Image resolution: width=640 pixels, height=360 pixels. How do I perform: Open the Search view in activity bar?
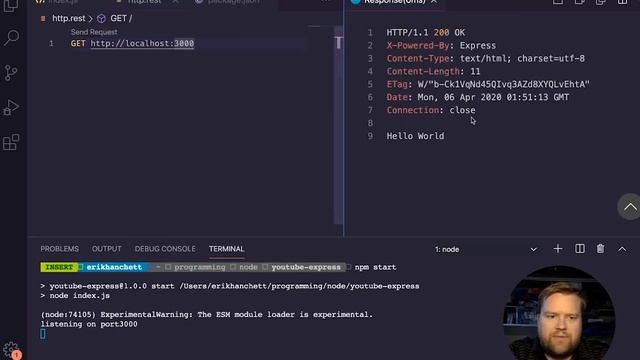(11, 38)
